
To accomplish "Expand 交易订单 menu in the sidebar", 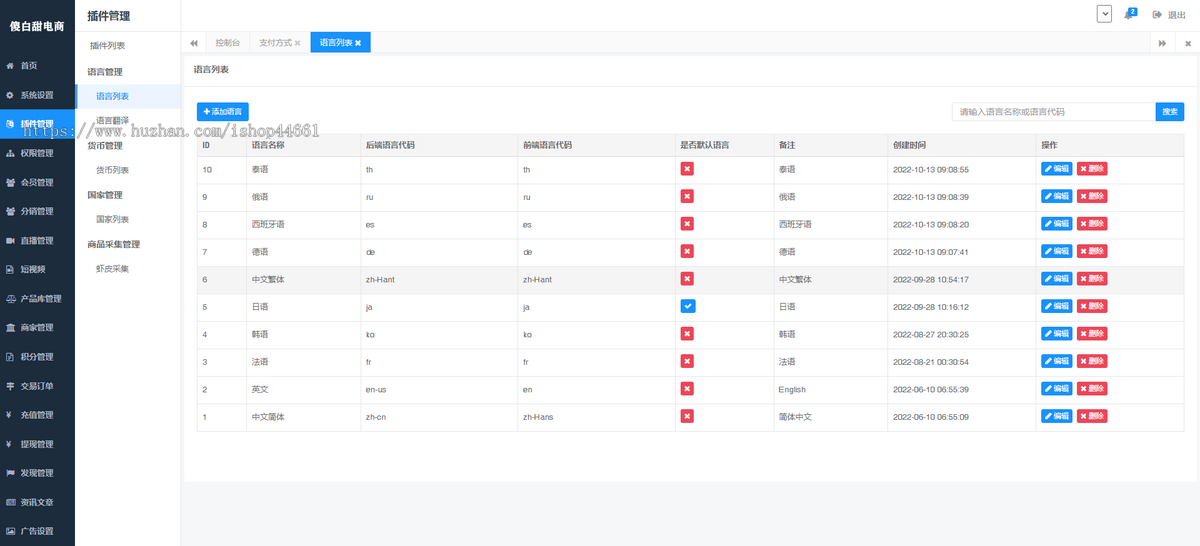I will tap(37, 385).
